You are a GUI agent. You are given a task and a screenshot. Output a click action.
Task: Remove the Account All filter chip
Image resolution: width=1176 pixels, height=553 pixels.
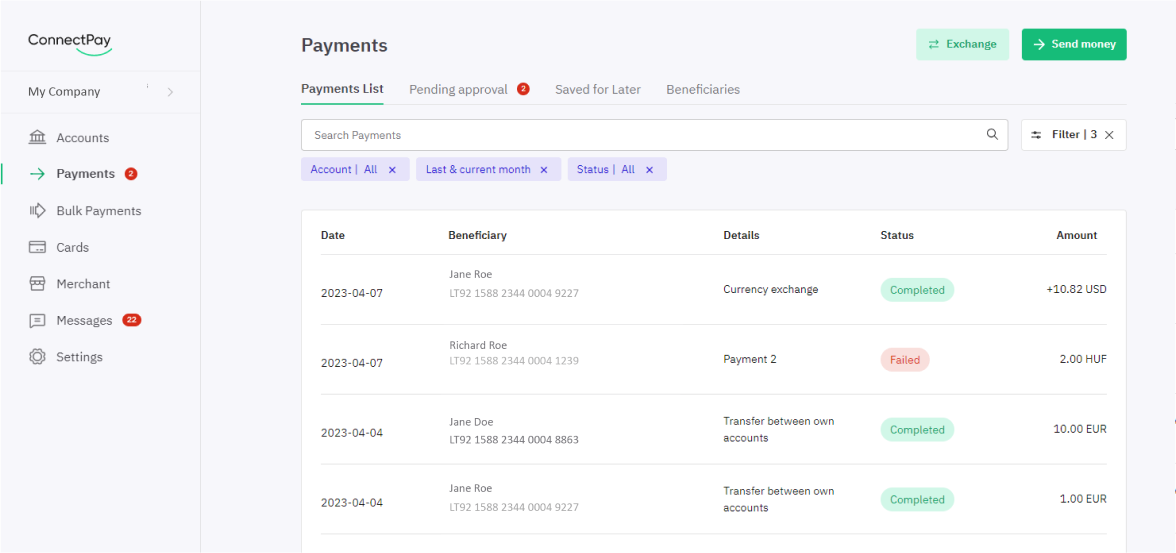392,170
